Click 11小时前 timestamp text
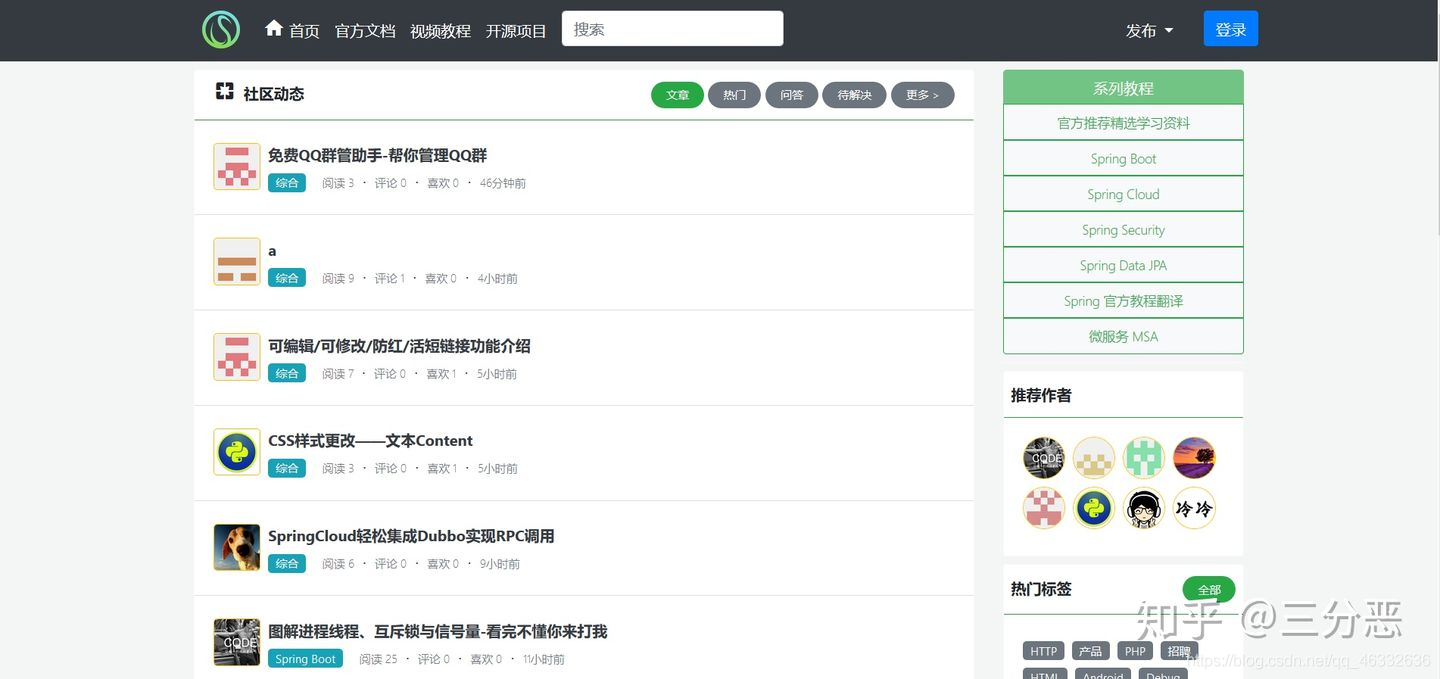This screenshot has width=1440, height=679. 543,659
